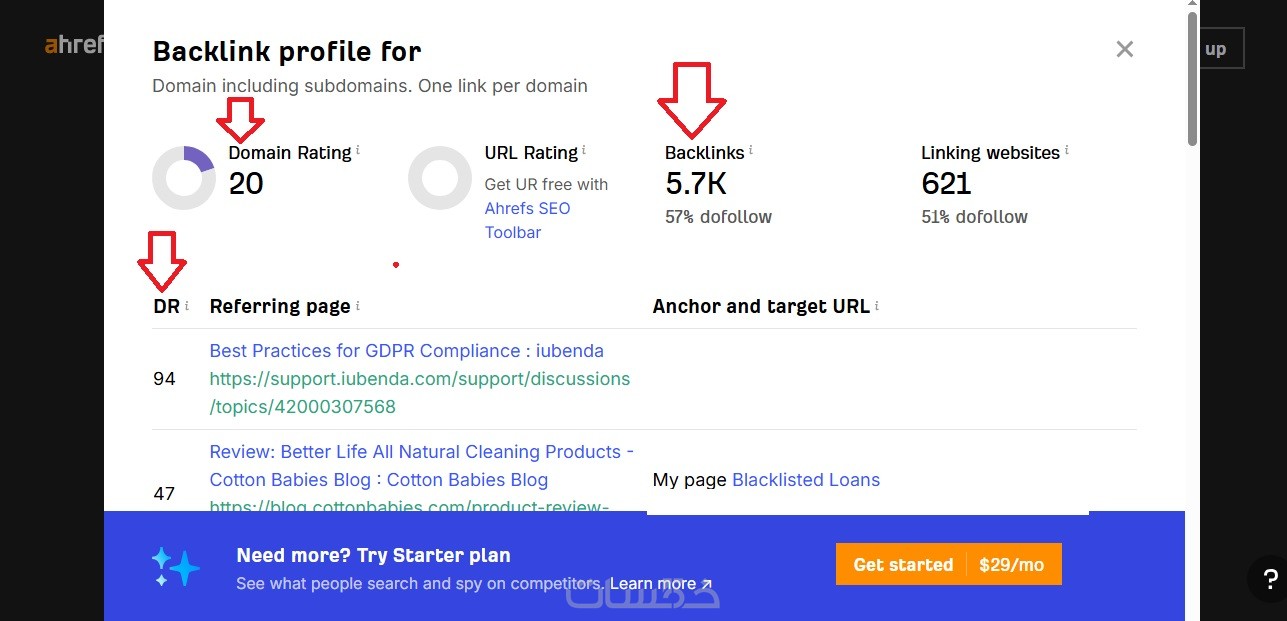The width and height of the screenshot is (1287, 621).
Task: Click the URL Rating donut chart
Action: [x=440, y=178]
